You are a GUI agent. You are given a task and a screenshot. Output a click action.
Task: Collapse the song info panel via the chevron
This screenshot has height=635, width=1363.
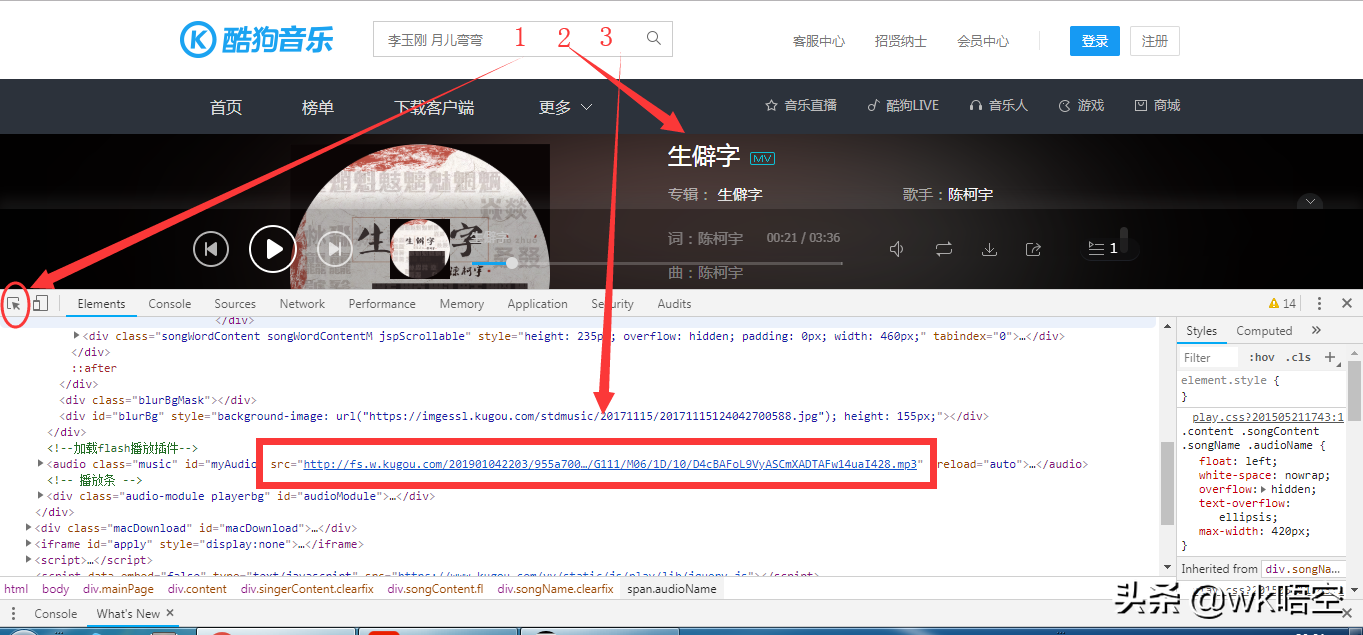click(1310, 201)
